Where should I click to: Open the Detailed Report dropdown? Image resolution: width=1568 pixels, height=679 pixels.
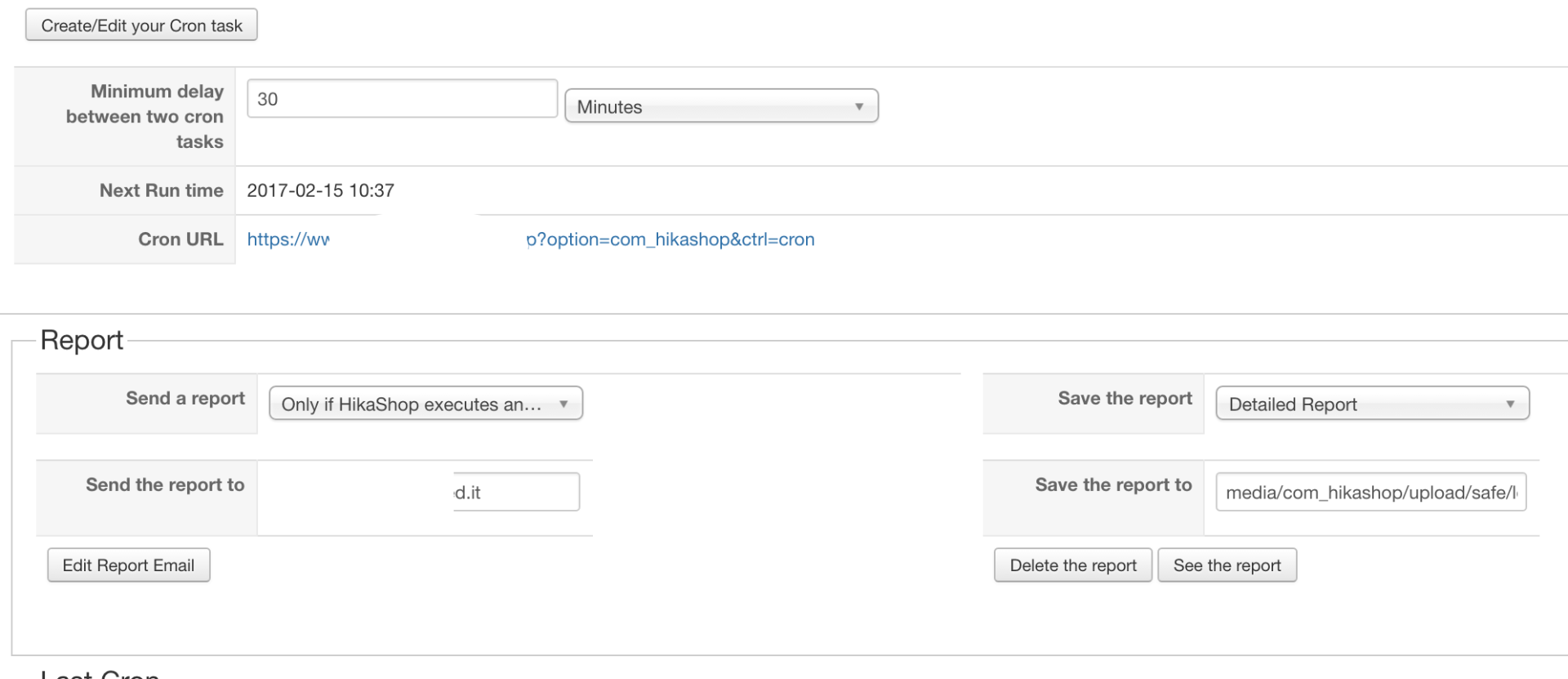(x=1372, y=404)
